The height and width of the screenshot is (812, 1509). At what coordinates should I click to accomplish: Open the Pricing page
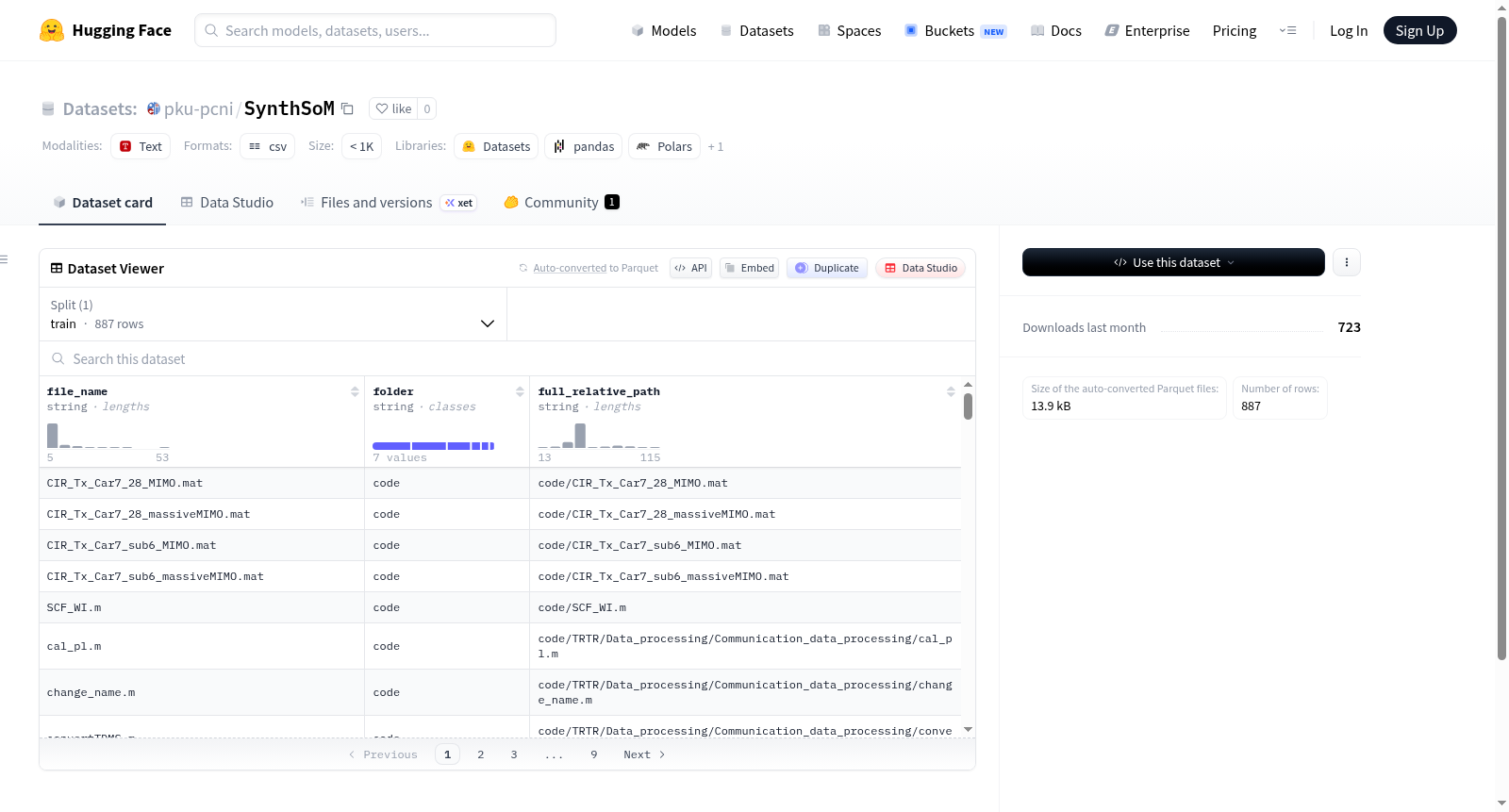pos(1235,30)
